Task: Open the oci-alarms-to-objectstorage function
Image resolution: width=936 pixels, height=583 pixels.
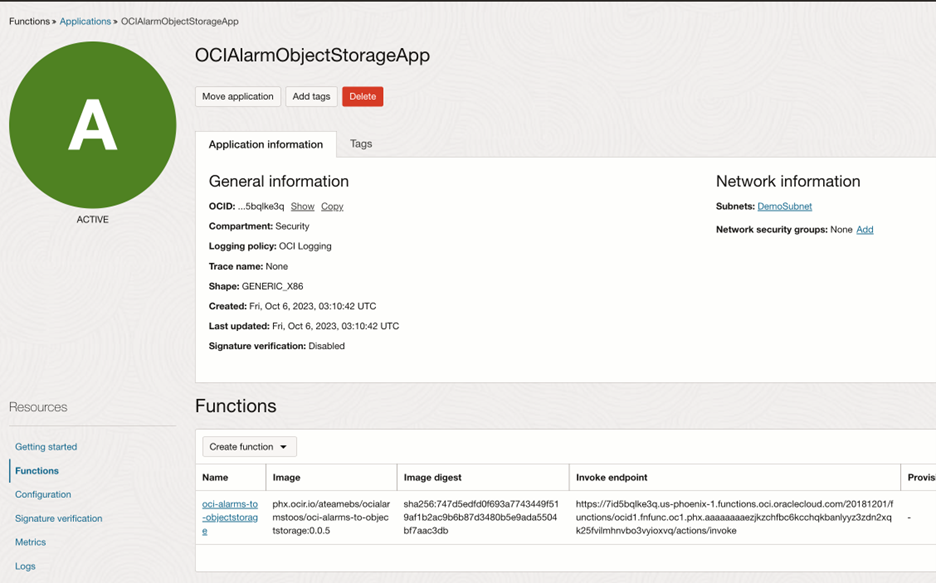Action: [x=230, y=516]
